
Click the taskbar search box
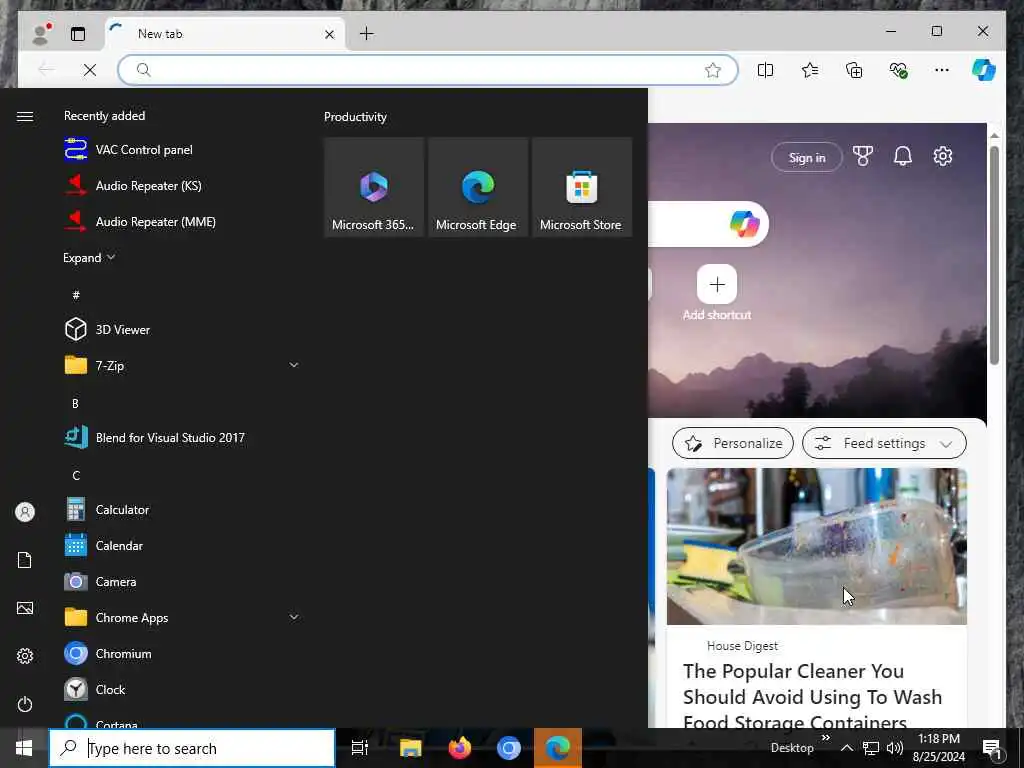pos(192,748)
